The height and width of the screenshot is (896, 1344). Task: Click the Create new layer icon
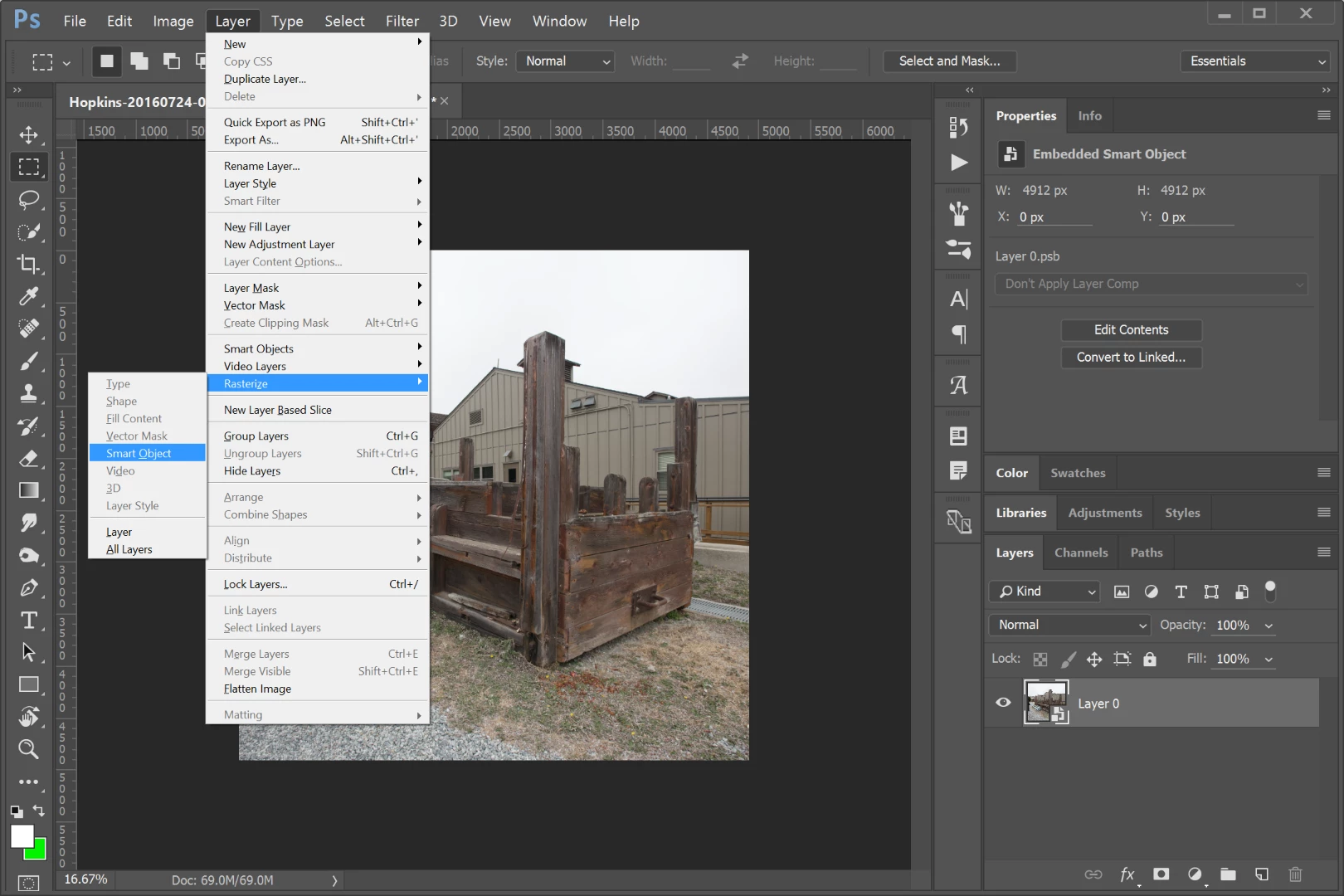click(1261, 874)
